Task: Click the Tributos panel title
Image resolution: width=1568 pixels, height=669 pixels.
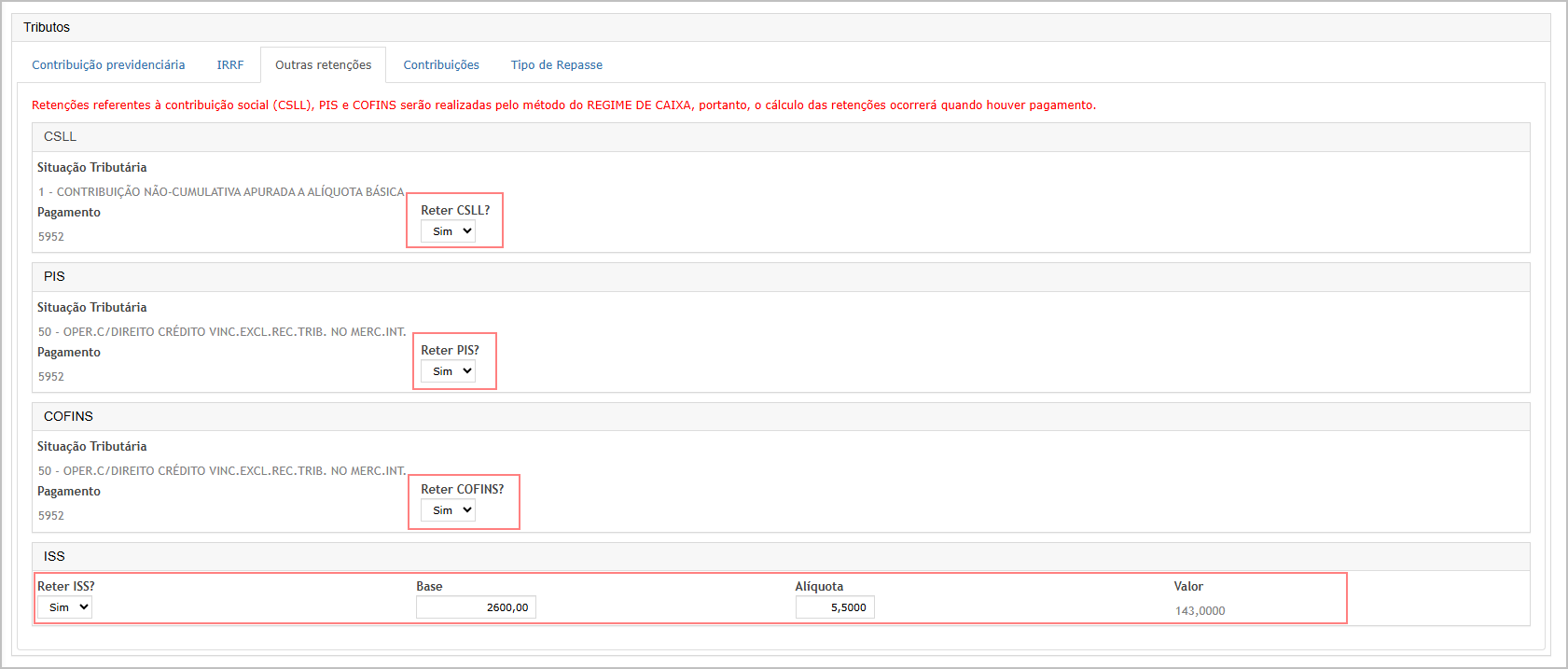Action: coord(47,27)
